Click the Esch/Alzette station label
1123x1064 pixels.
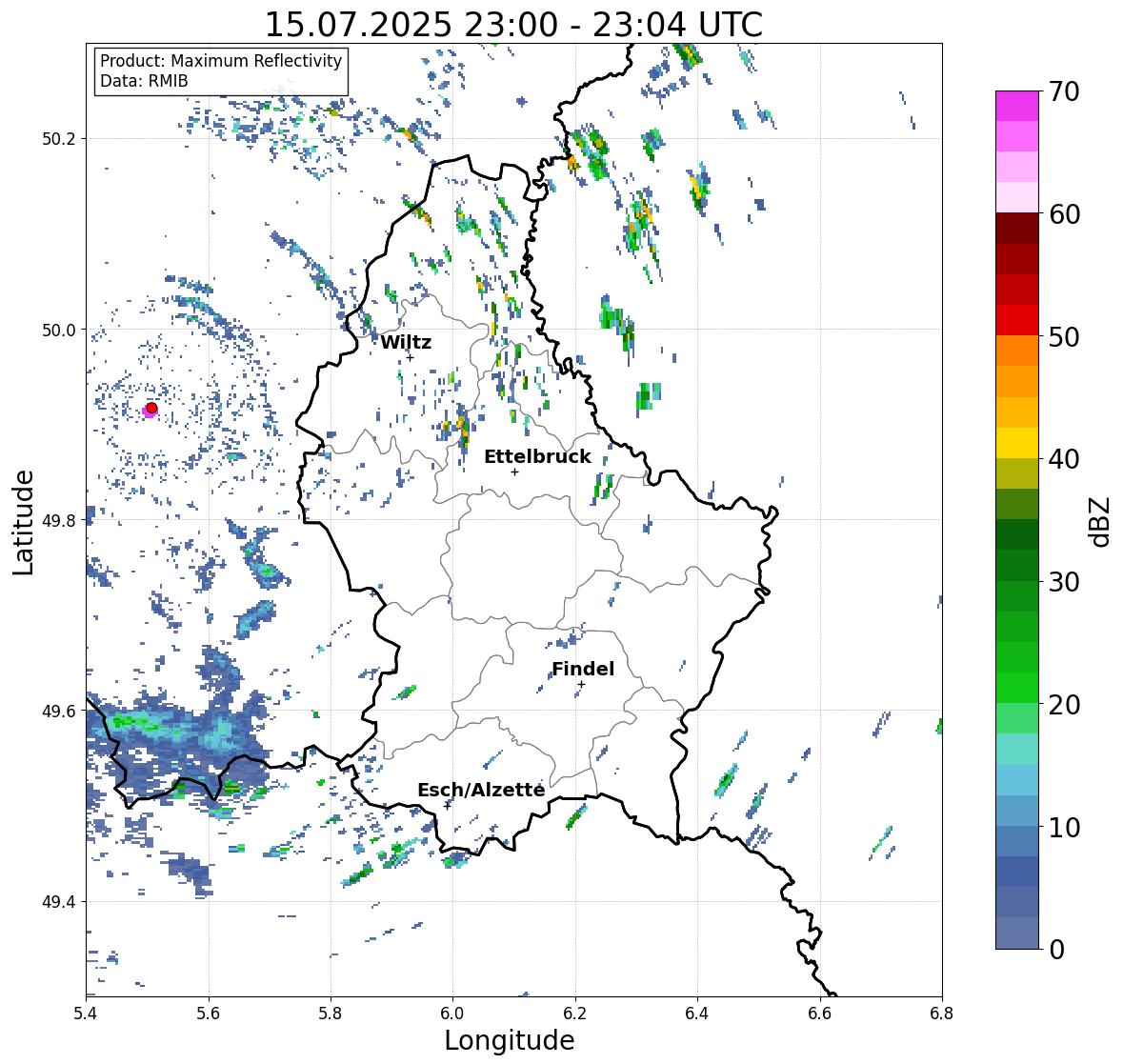click(481, 790)
